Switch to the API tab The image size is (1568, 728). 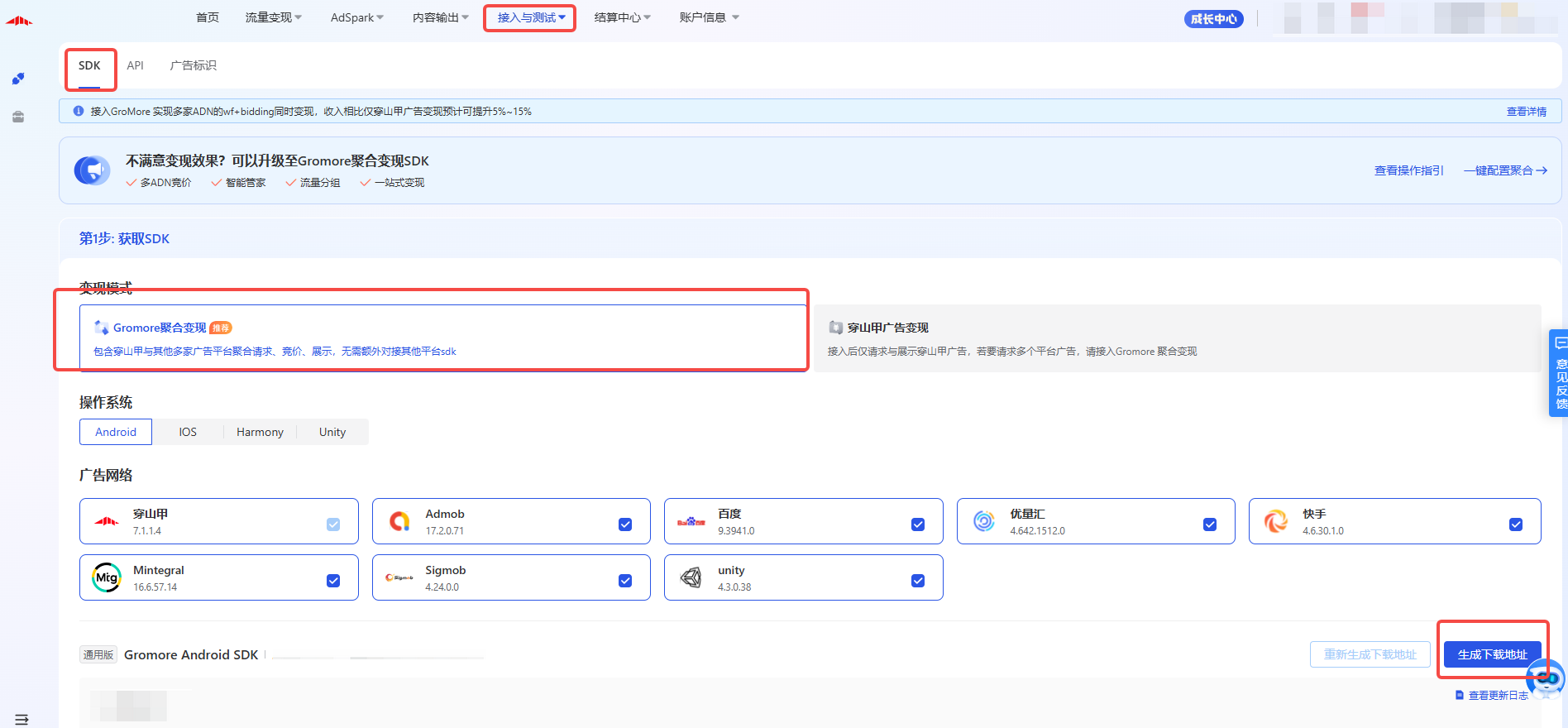click(135, 65)
